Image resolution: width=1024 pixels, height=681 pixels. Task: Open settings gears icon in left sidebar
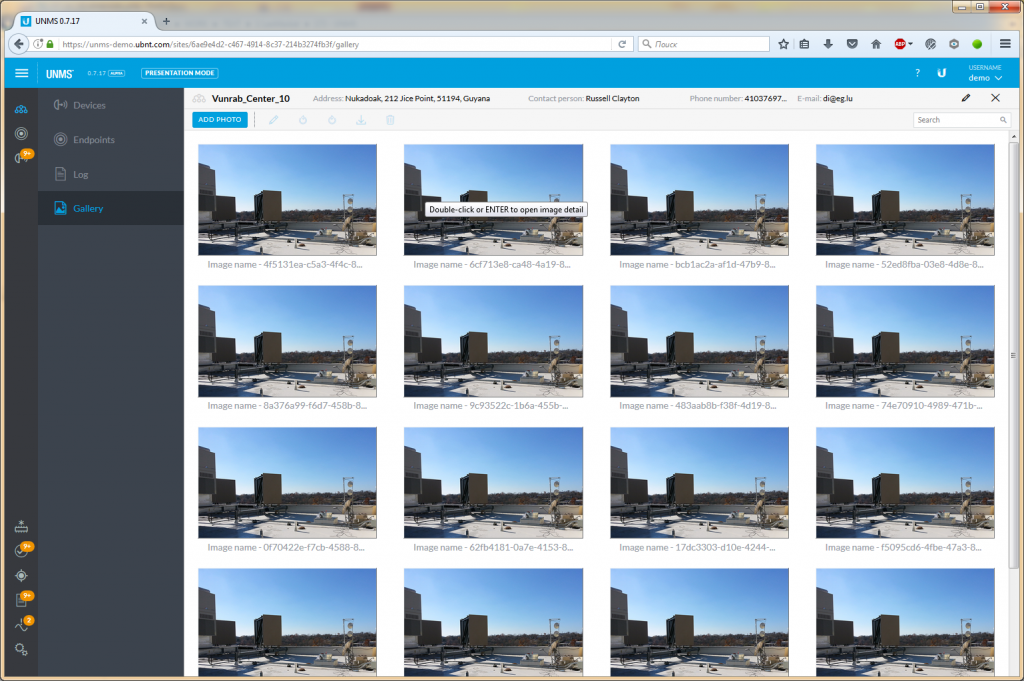pos(21,650)
